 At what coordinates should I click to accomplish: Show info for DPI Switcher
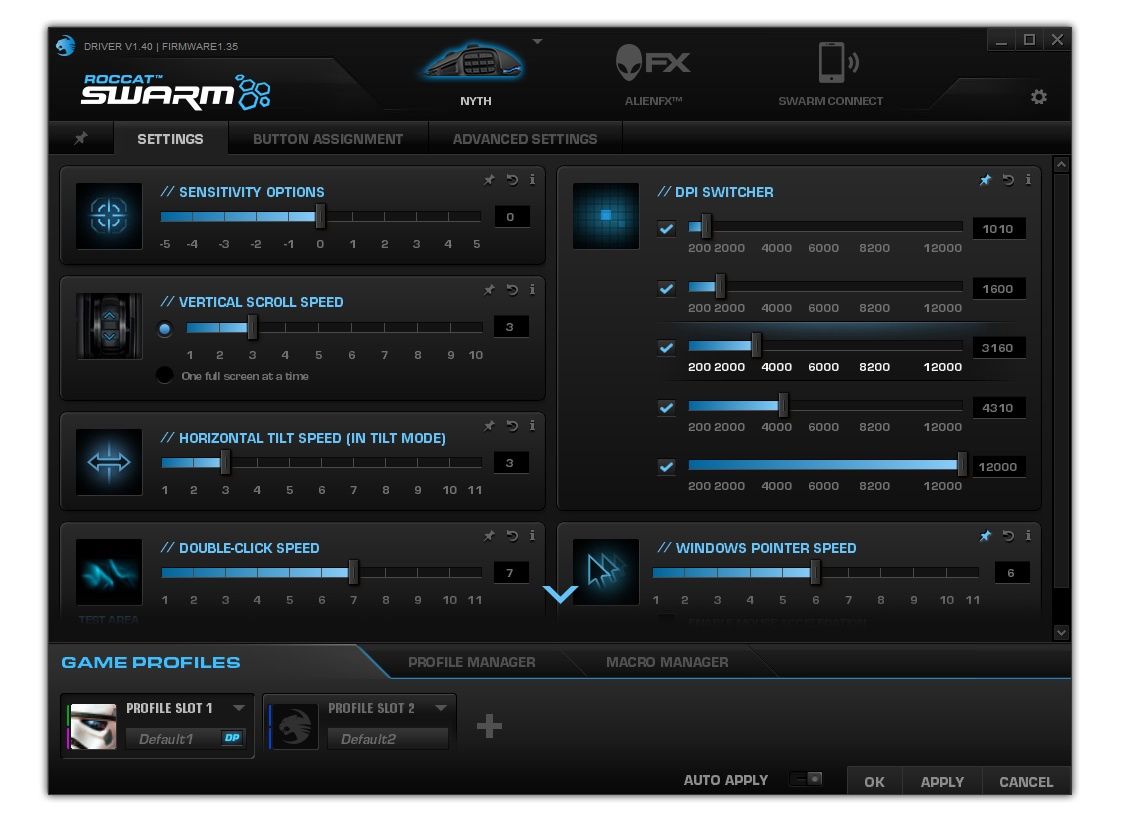(1028, 180)
